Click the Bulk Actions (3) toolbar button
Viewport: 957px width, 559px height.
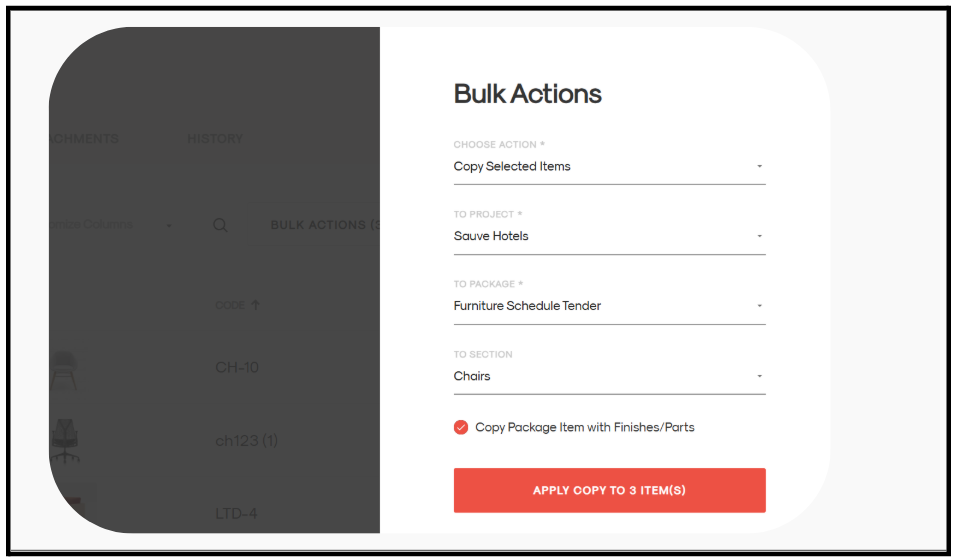pyautogui.click(x=324, y=225)
